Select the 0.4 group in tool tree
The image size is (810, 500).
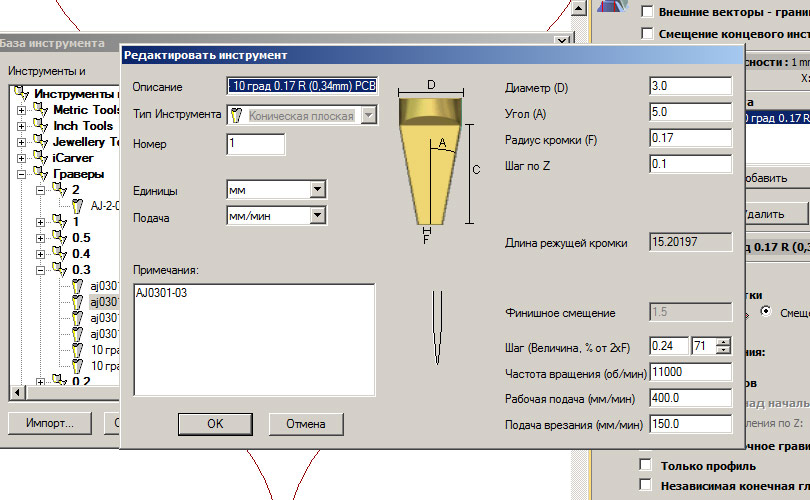tap(81, 254)
